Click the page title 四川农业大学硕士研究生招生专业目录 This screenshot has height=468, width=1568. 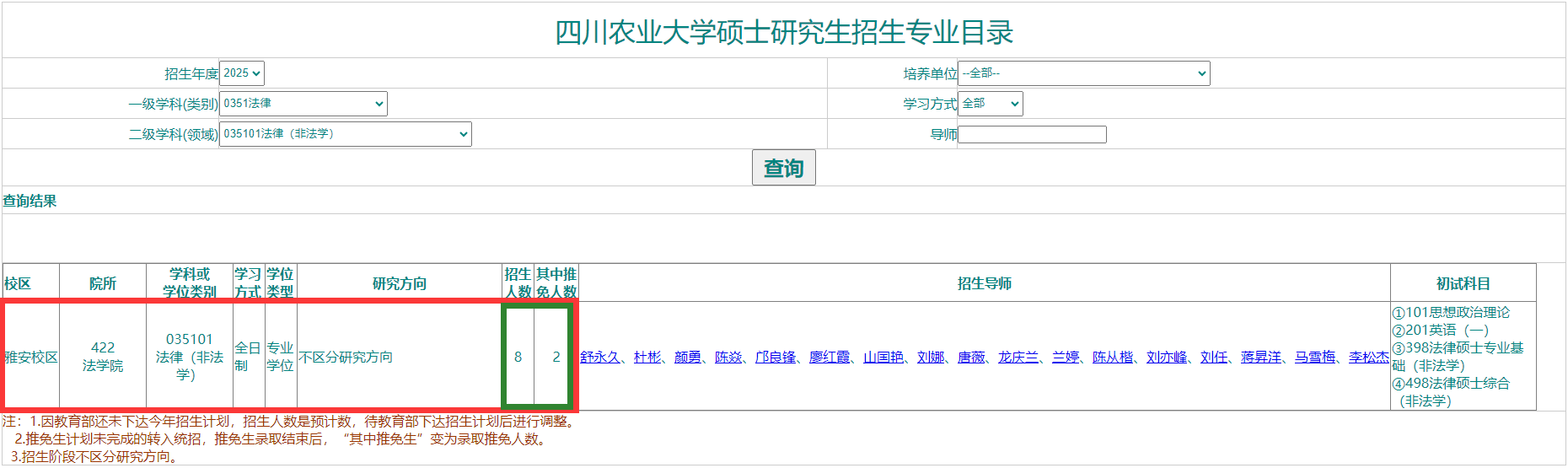pyautogui.click(x=784, y=32)
